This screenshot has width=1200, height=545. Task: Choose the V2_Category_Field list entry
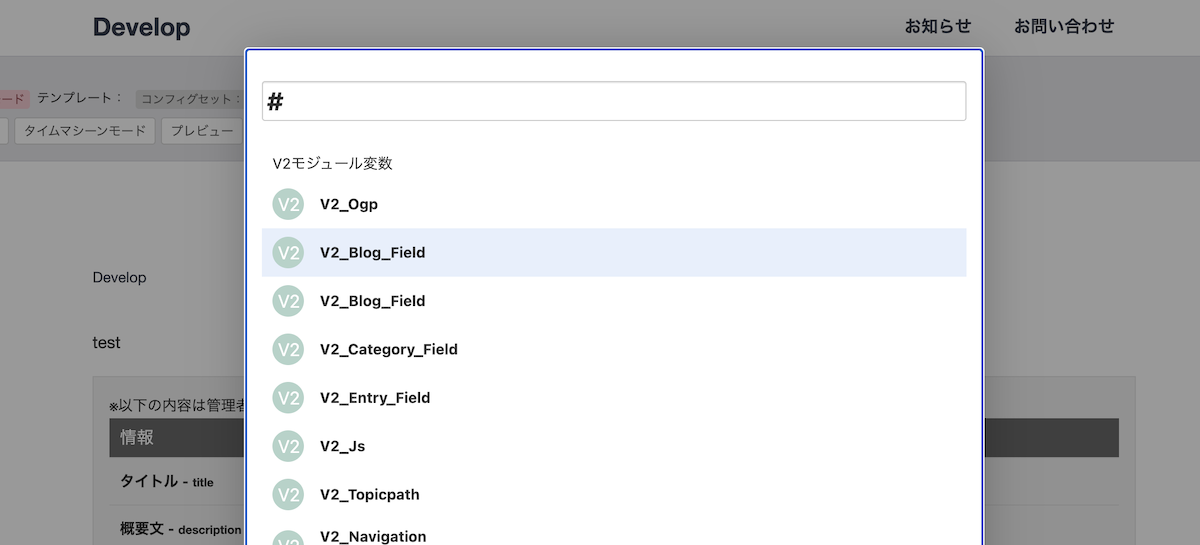click(388, 349)
